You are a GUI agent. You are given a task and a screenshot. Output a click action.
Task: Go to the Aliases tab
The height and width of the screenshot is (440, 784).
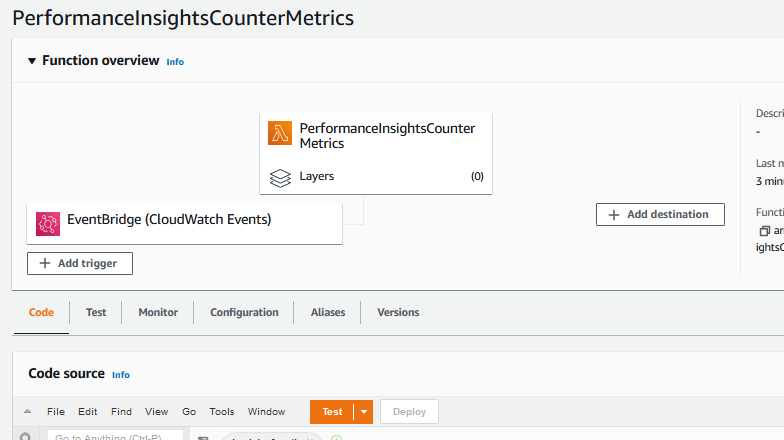328,312
